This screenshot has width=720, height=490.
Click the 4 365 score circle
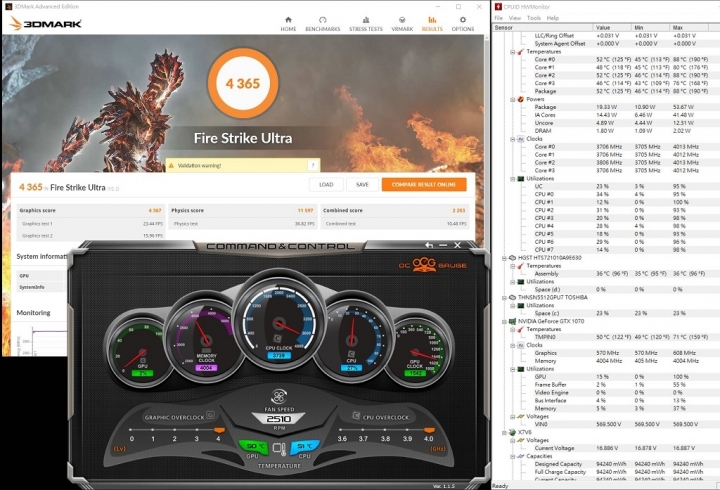(x=242, y=84)
